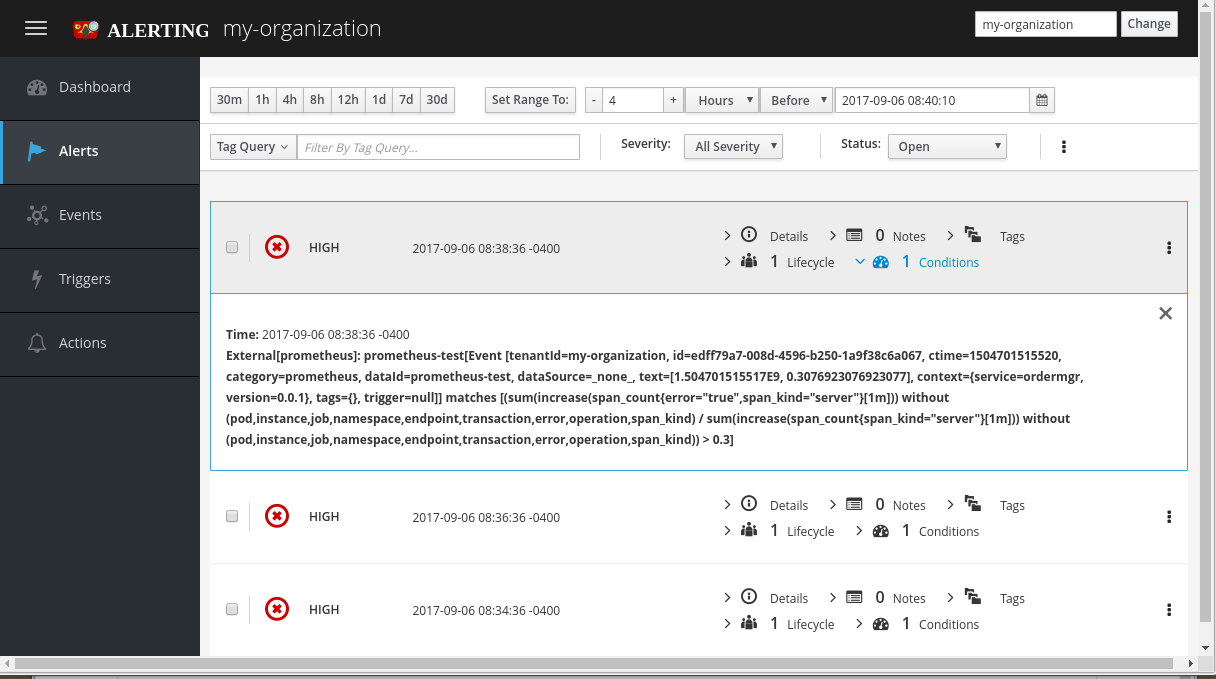This screenshot has width=1216, height=679.
Task: Click the Change organization button
Action: (x=1149, y=24)
